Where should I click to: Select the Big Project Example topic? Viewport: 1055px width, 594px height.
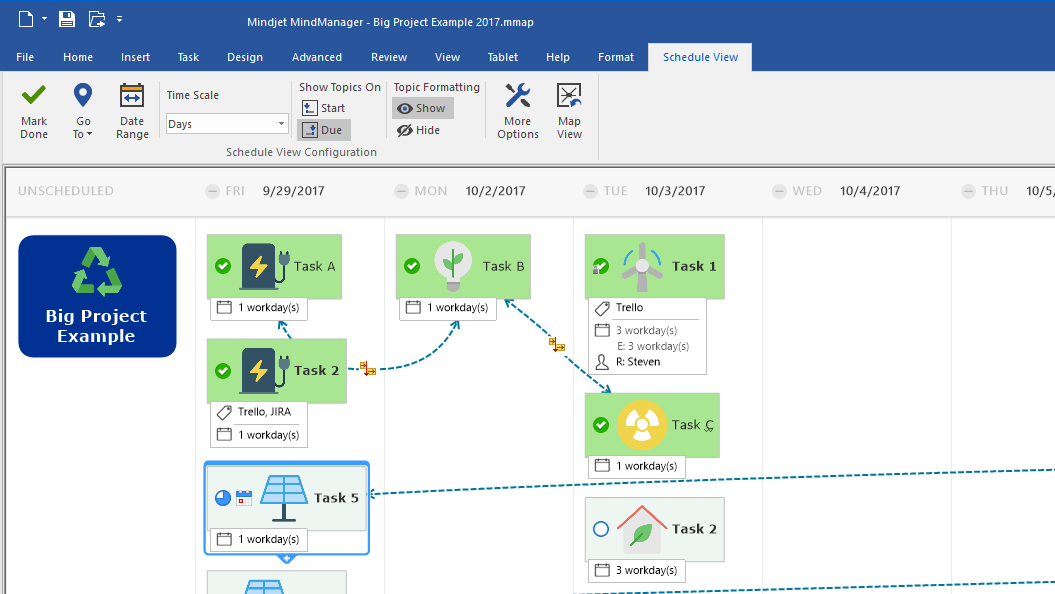tap(97, 296)
